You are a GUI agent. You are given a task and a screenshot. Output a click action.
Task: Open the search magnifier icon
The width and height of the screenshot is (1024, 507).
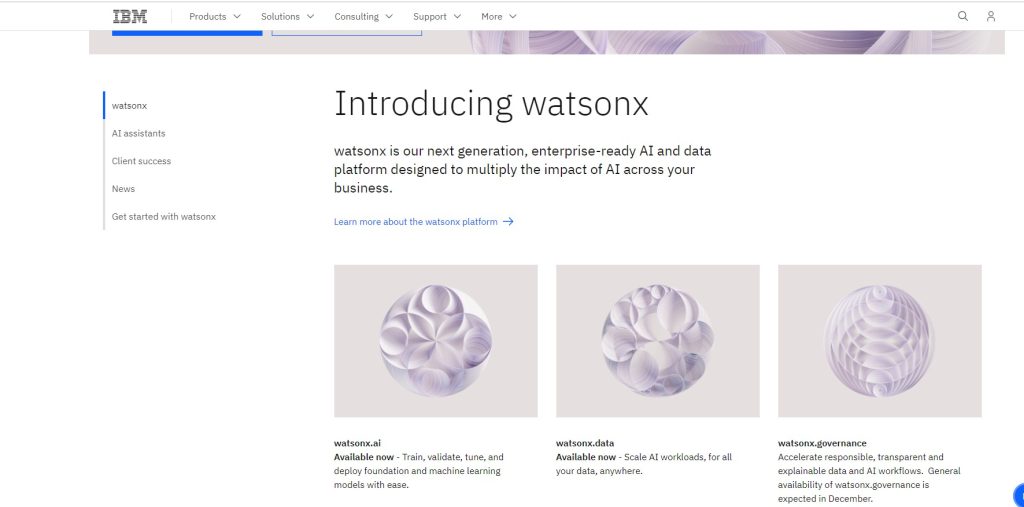[x=963, y=16]
